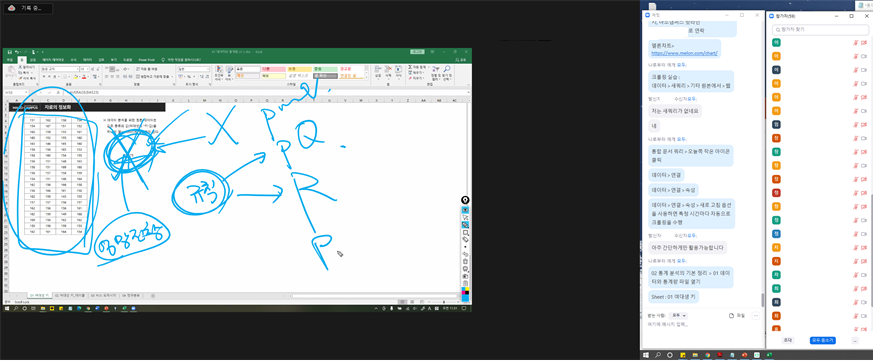Choose the rectangle shape annotation tool
873x361 pixels.
[465, 232]
